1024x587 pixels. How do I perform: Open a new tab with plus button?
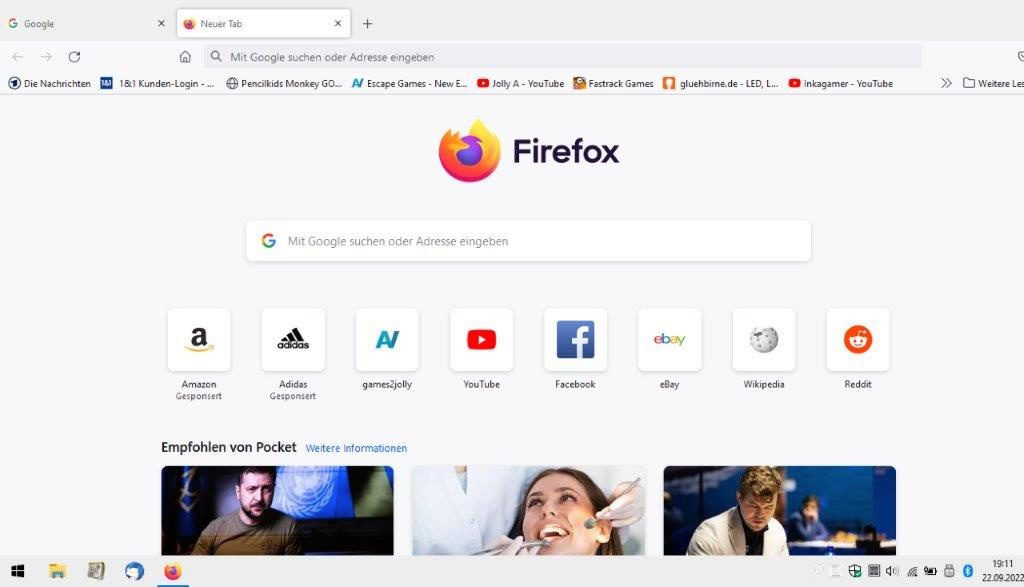(x=367, y=24)
